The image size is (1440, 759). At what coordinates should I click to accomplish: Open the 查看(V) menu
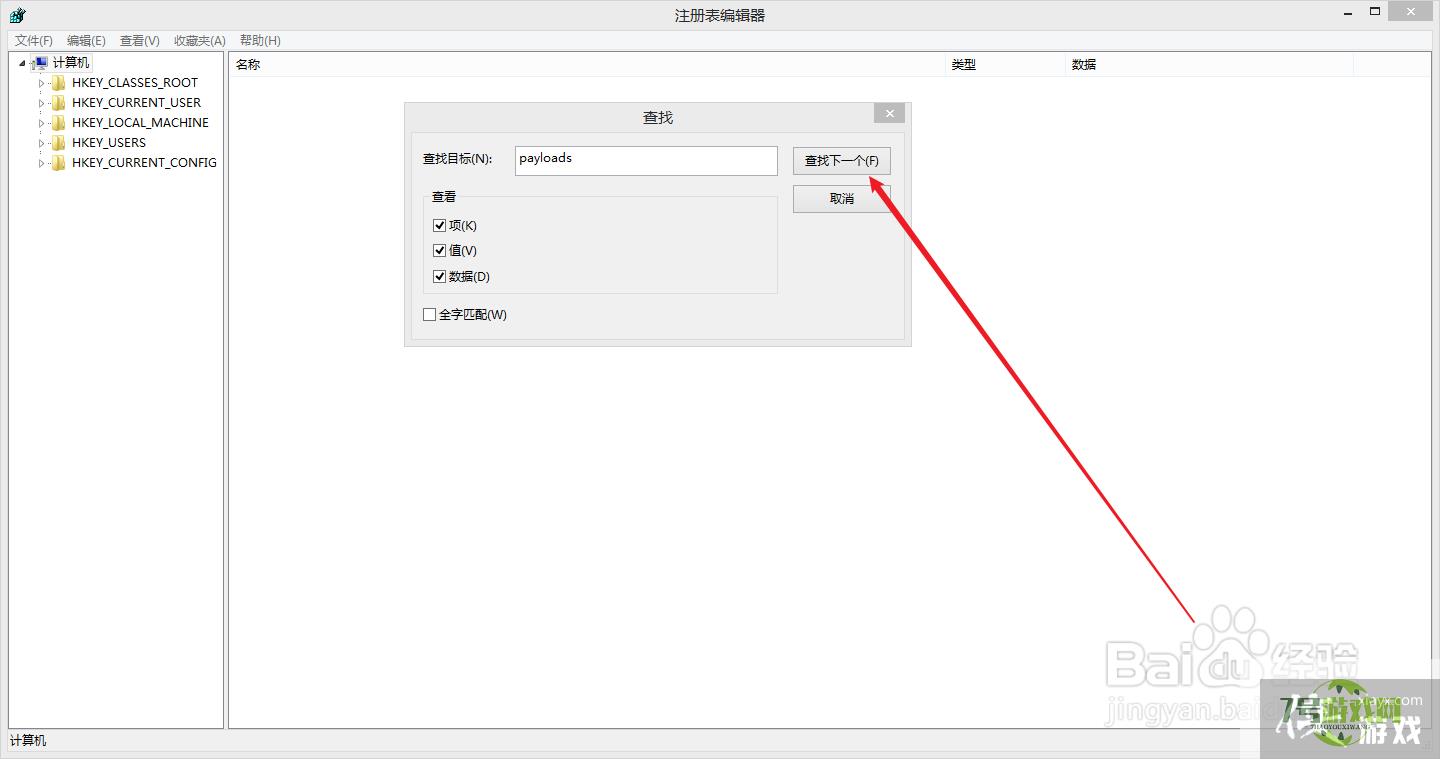140,41
